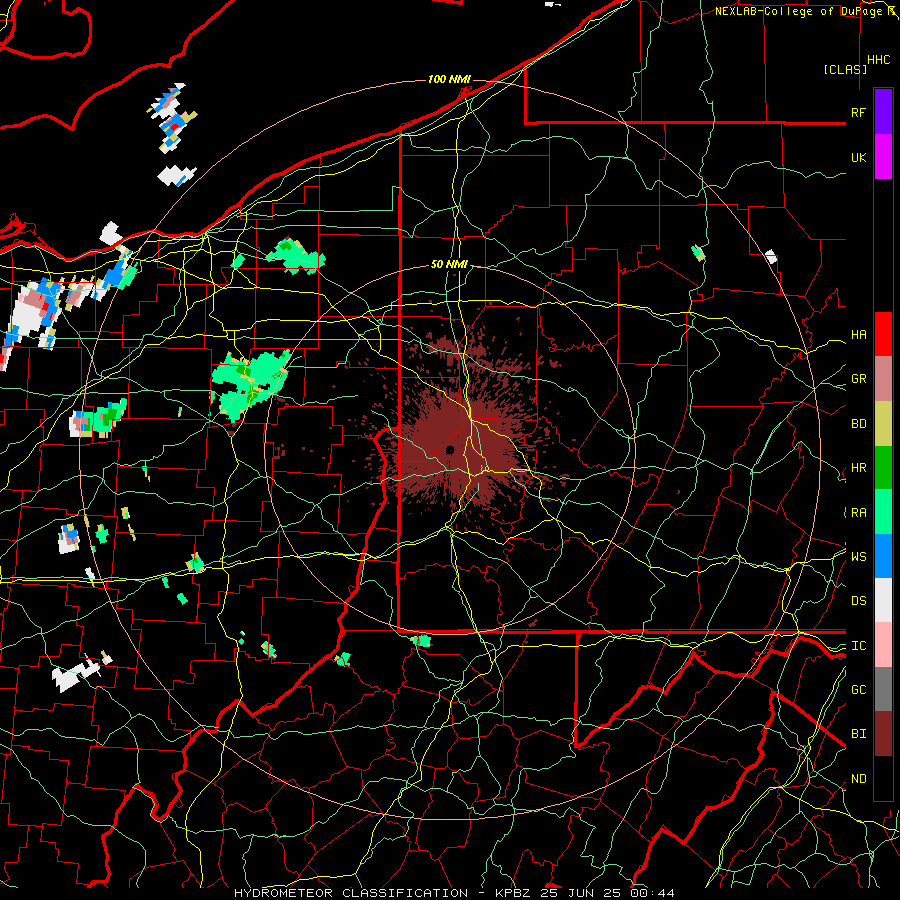Click the DS white legend swatch
Image resolution: width=900 pixels, height=900 pixels.
tap(883, 600)
